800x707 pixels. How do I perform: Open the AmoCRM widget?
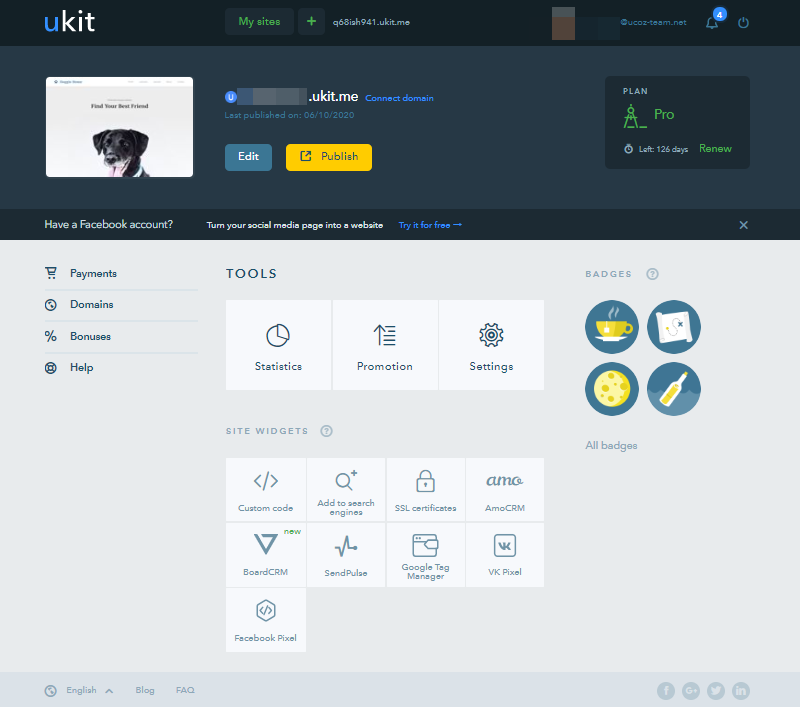click(x=505, y=489)
